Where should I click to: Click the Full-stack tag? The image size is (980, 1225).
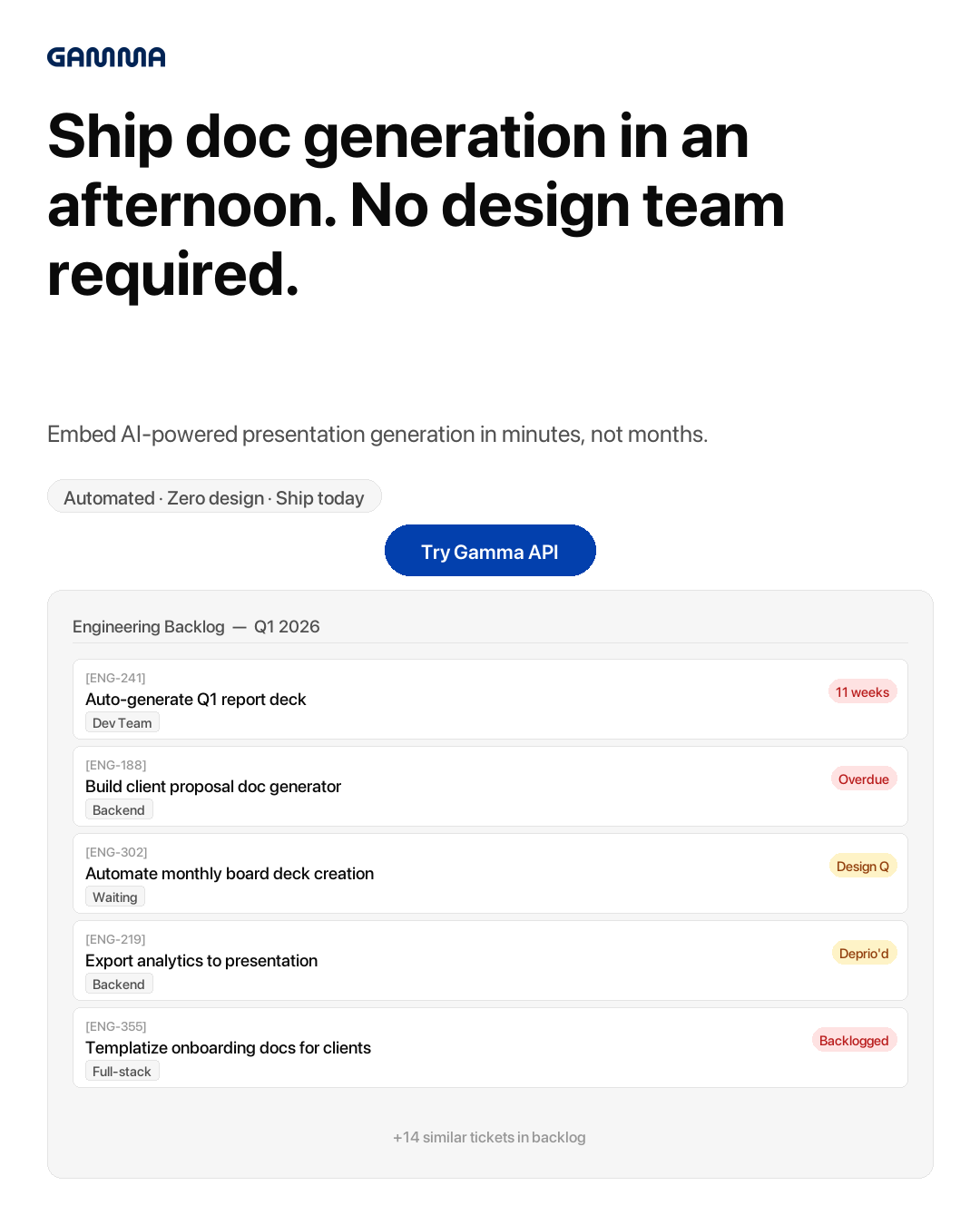tap(122, 1072)
